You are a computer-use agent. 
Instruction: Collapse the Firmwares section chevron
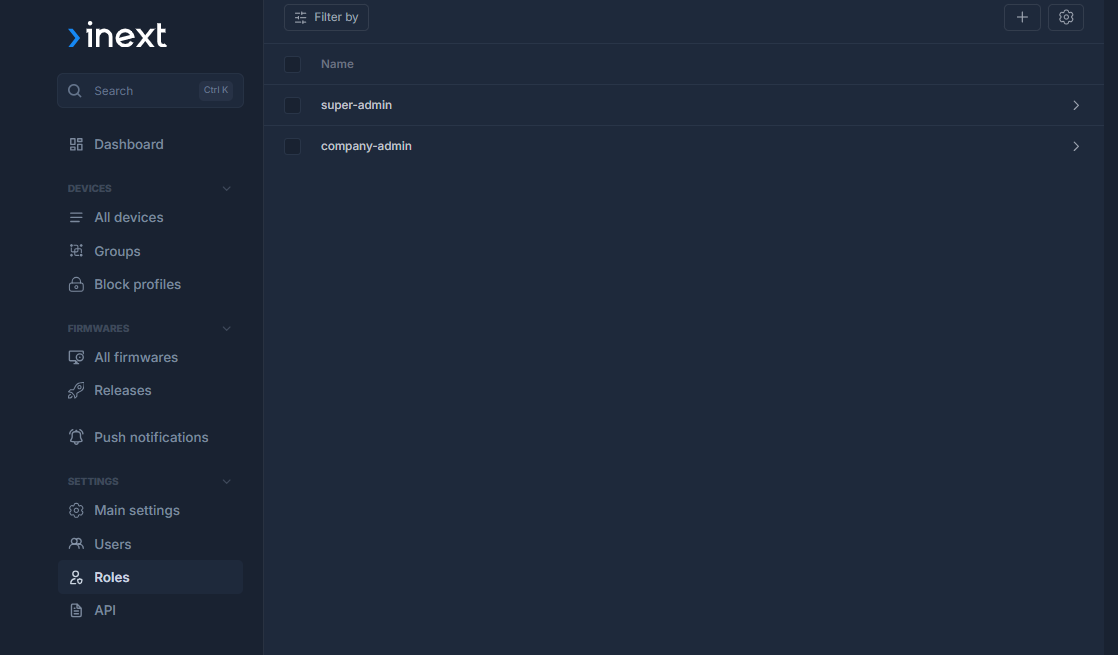pos(226,329)
